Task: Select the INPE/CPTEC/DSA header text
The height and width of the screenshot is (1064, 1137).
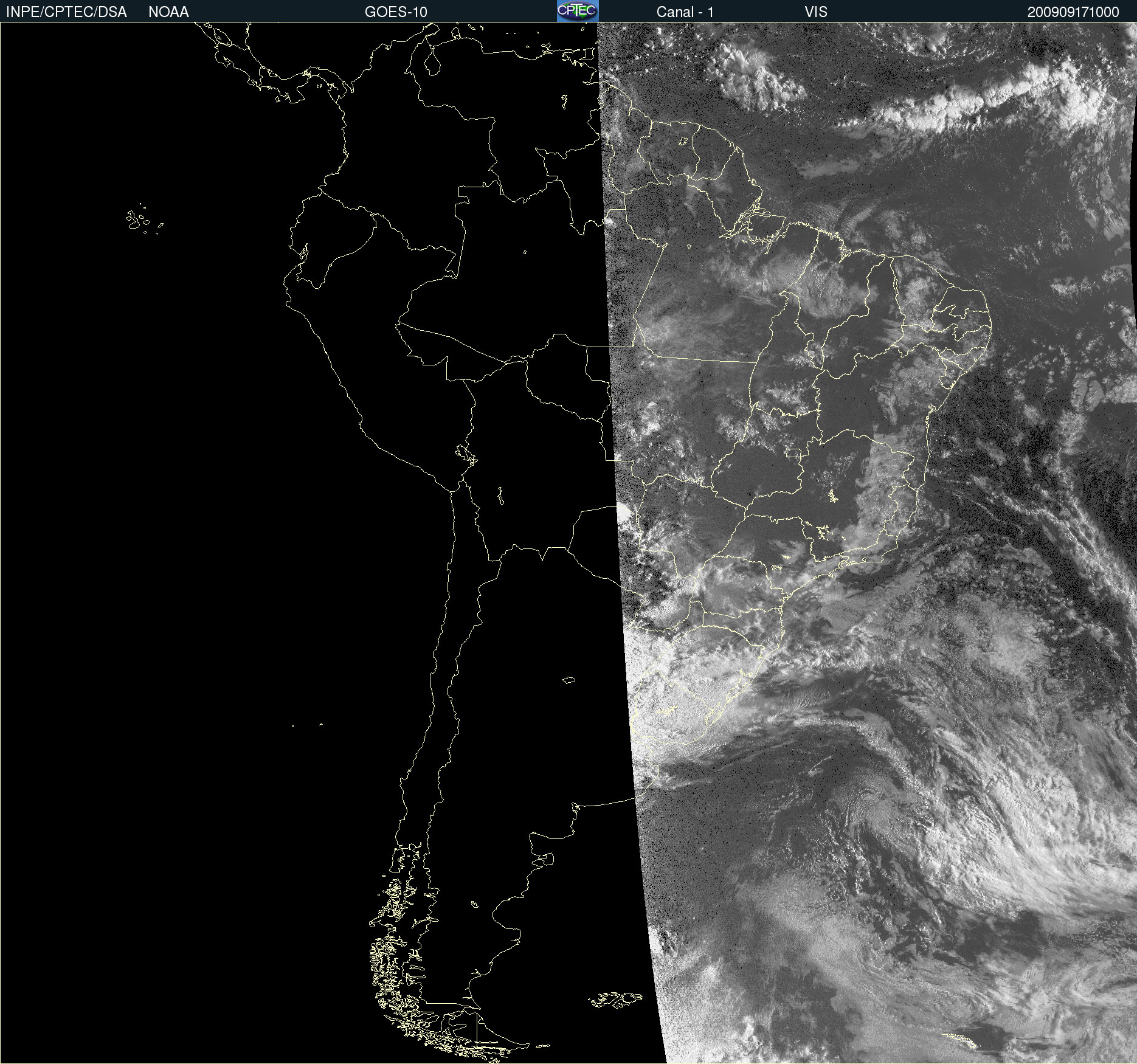Action: click(66, 12)
